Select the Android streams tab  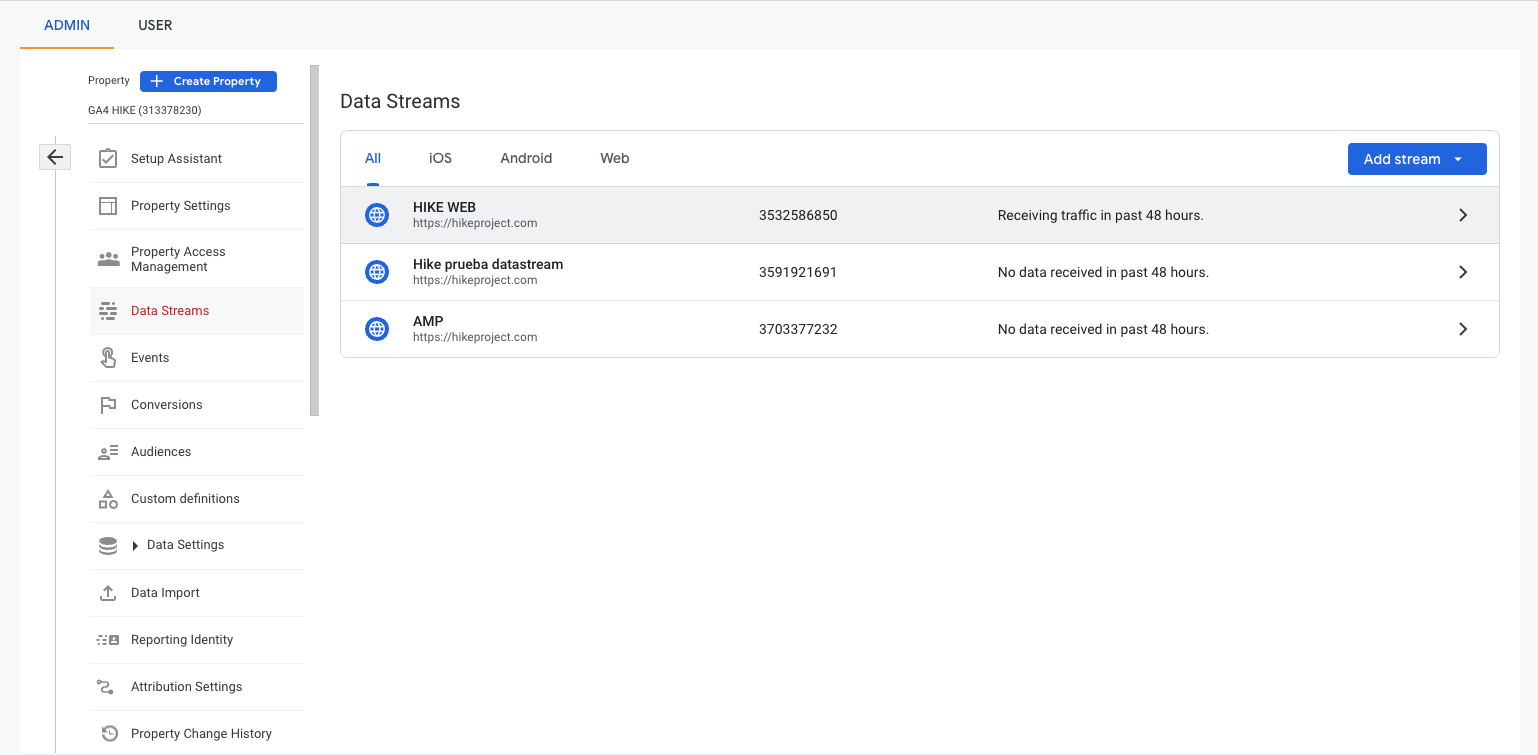tap(526, 158)
